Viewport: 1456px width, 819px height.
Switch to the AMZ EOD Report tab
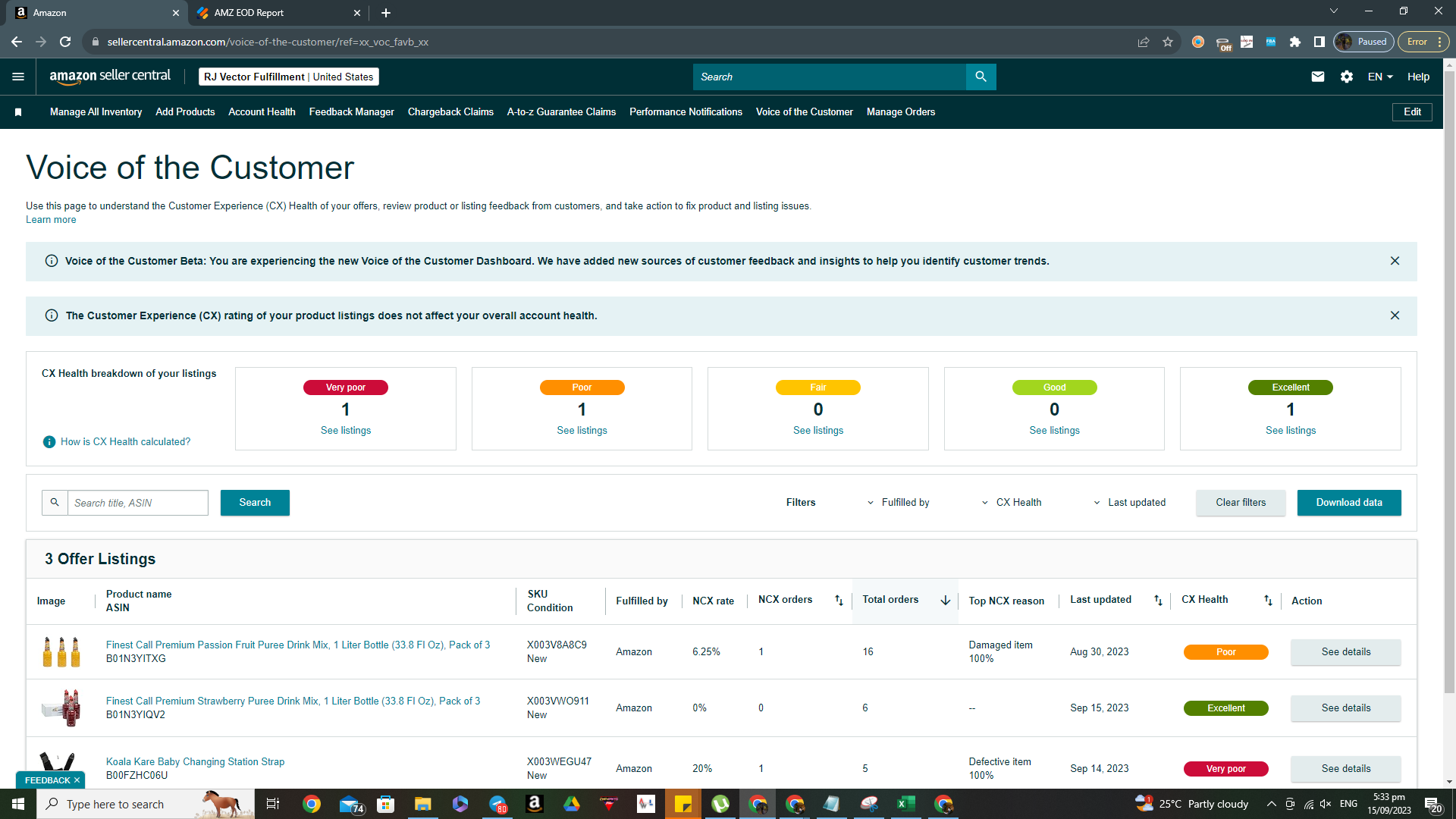point(278,13)
